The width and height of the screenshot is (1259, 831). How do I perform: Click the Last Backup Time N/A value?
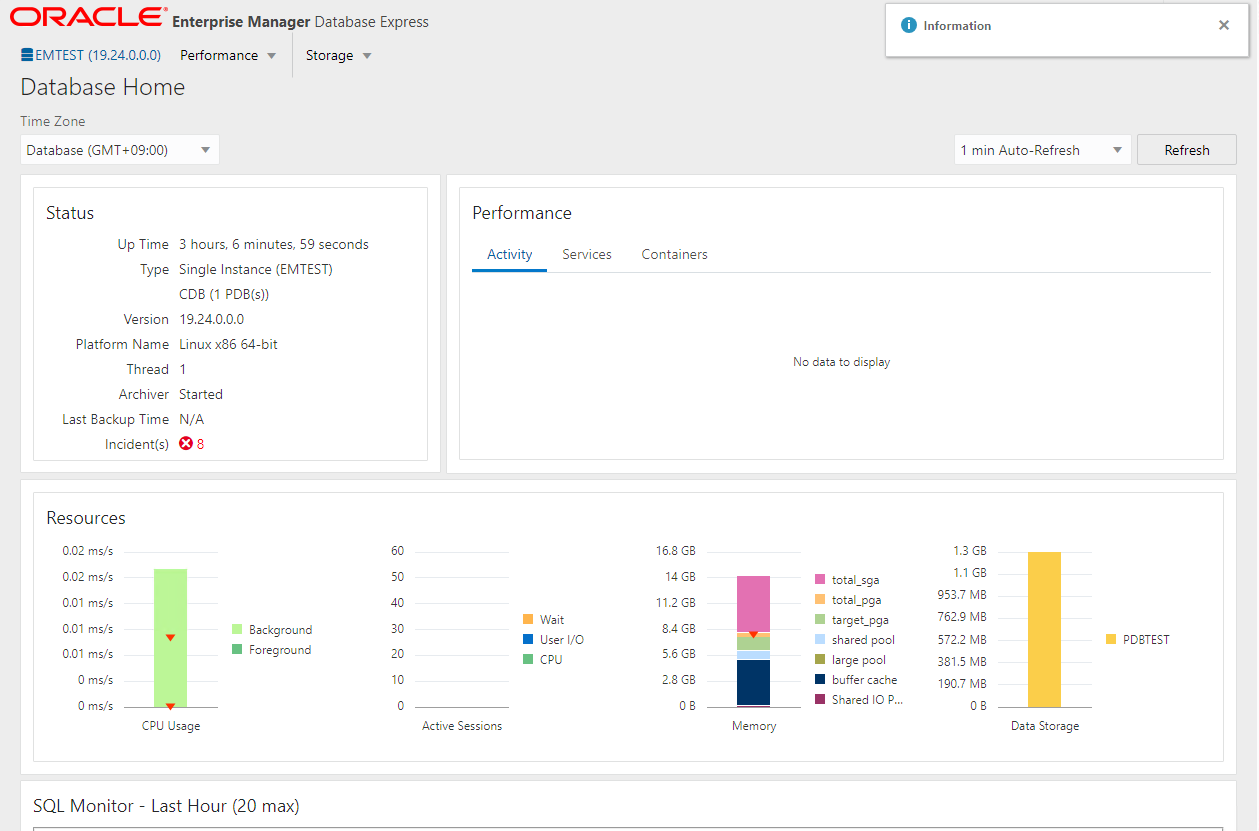click(x=191, y=419)
